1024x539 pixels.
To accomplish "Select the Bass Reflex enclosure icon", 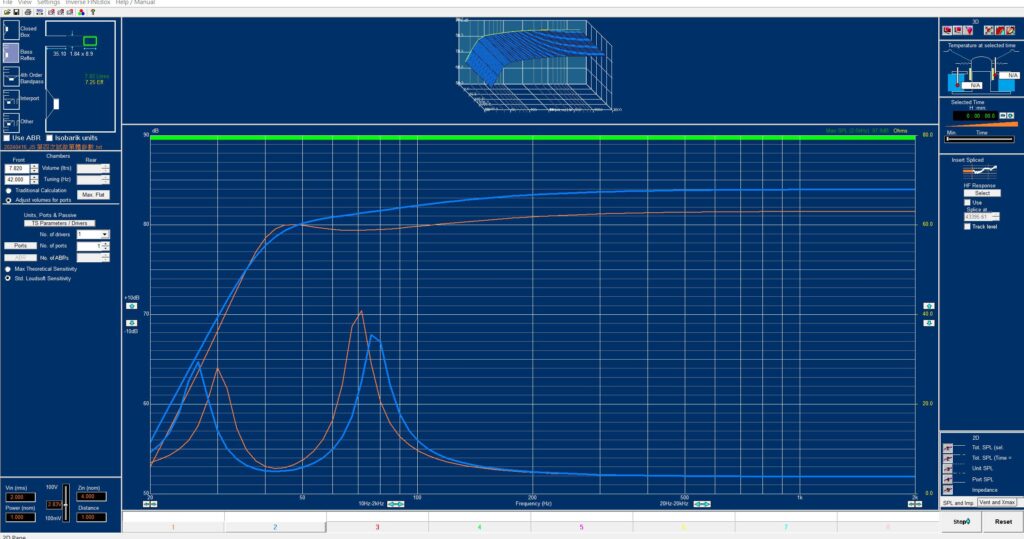I will 11,52.
